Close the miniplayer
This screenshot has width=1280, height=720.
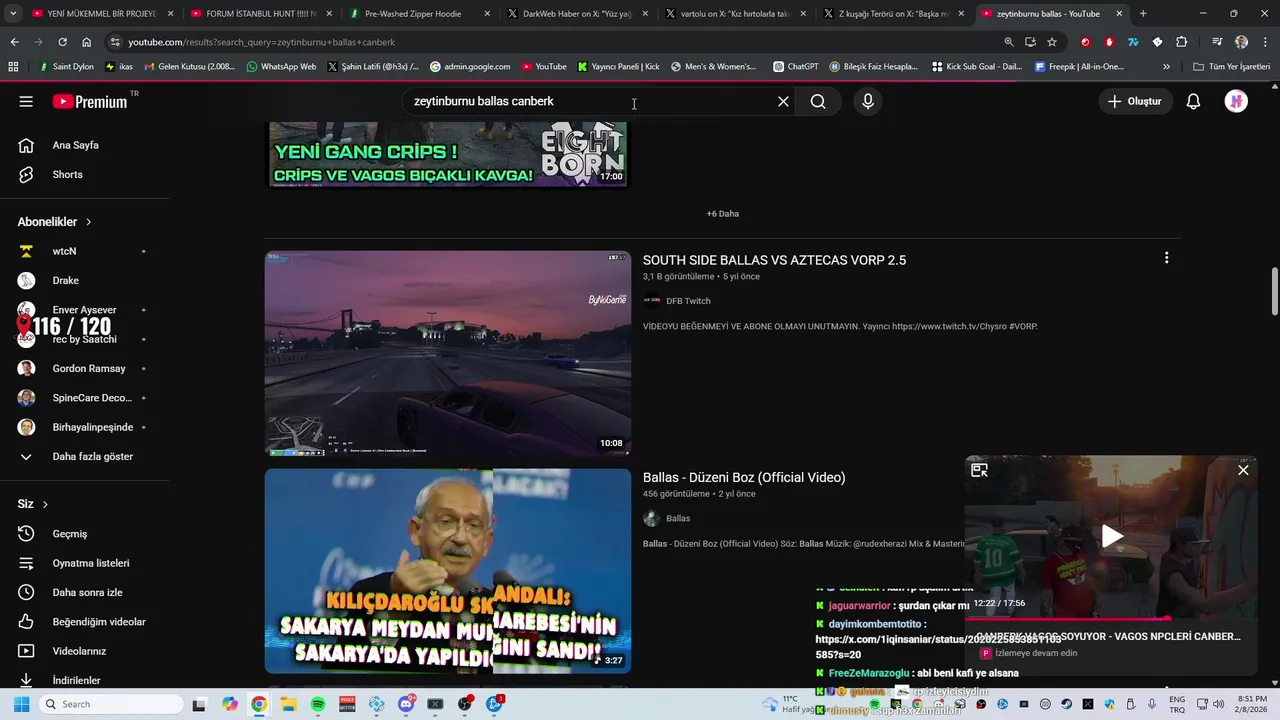(x=1243, y=470)
